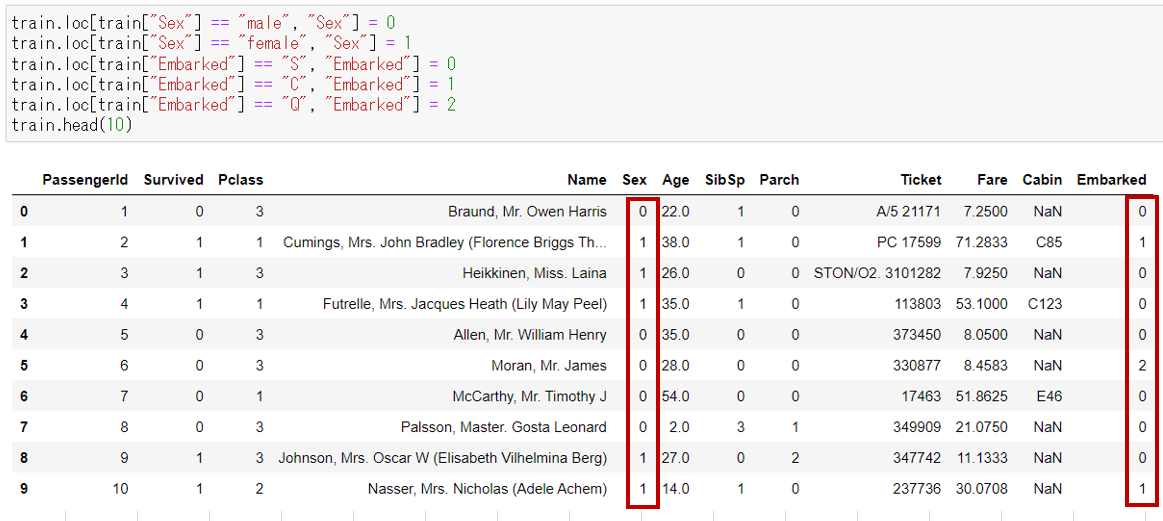Image resolution: width=1163 pixels, height=521 pixels.
Task: Click fare value '11.1333'
Action: pos(982,458)
